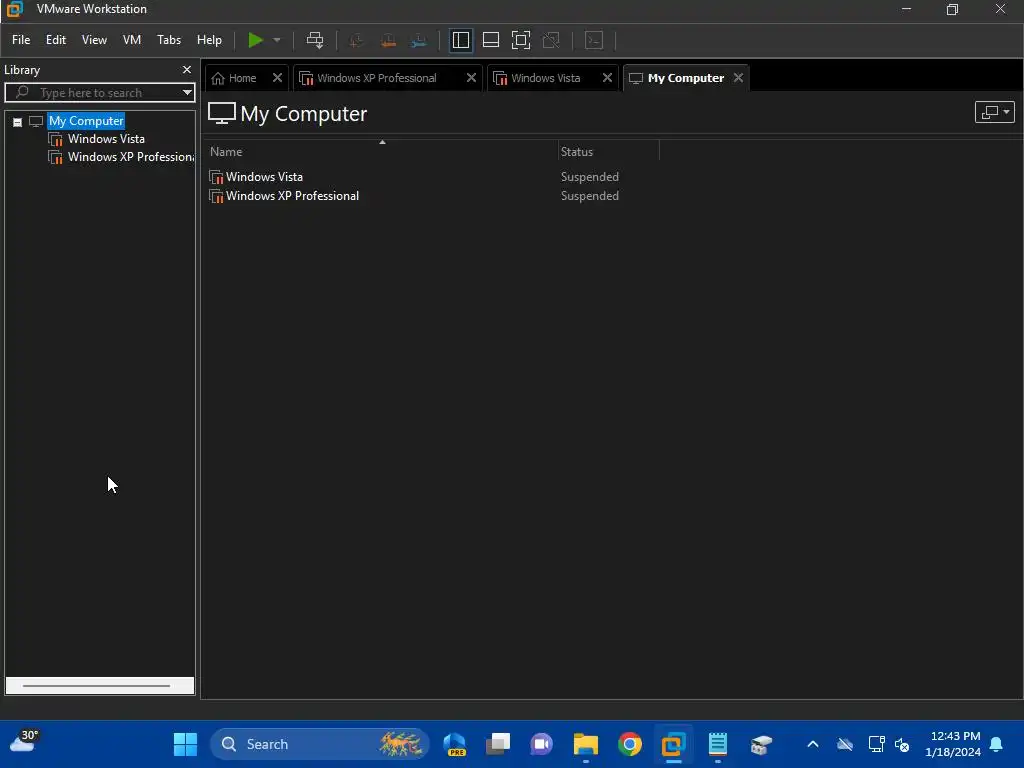Image resolution: width=1024 pixels, height=768 pixels.
Task: Open Google Chrome from taskbar
Action: point(630,744)
